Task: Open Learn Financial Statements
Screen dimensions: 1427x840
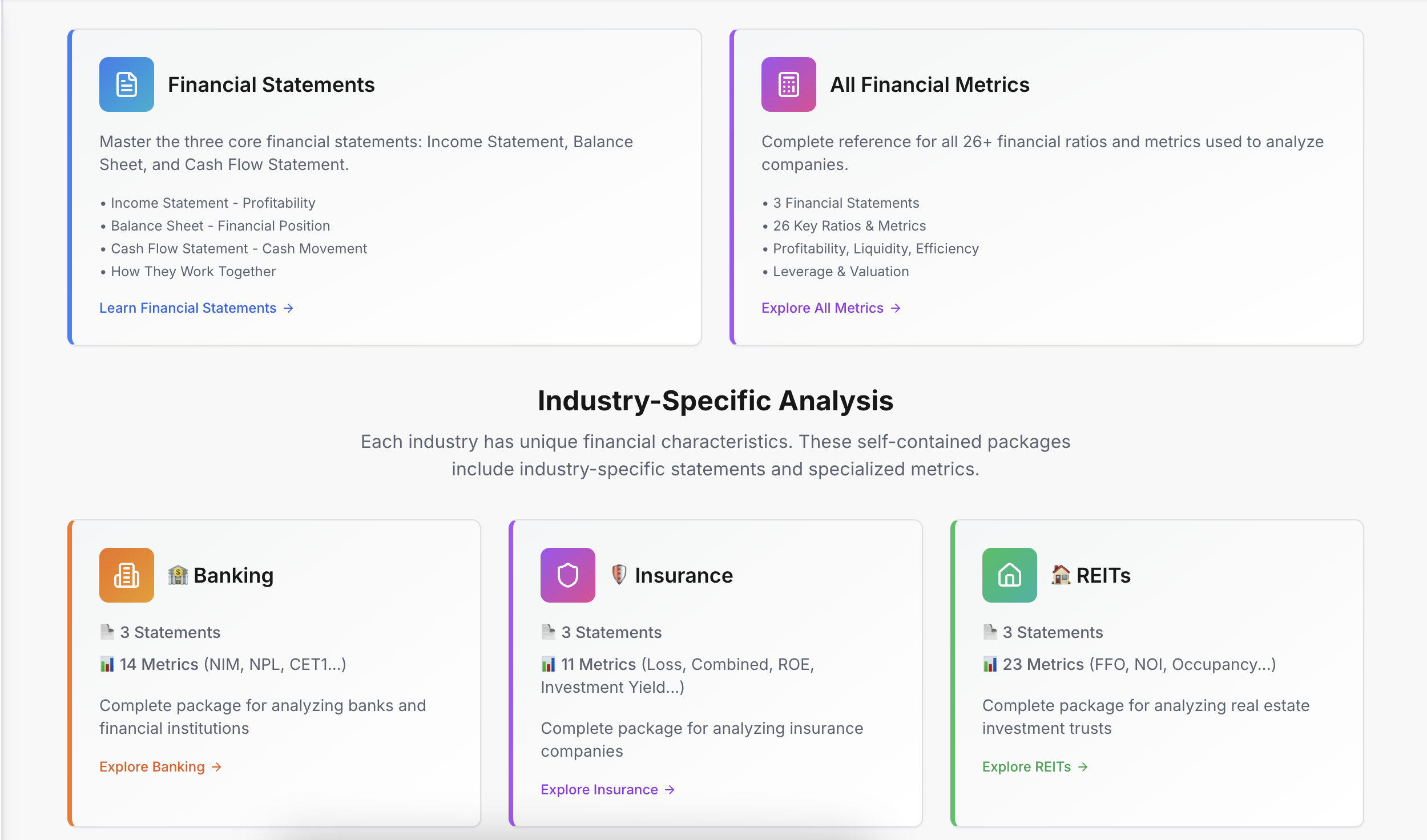Action: (187, 308)
